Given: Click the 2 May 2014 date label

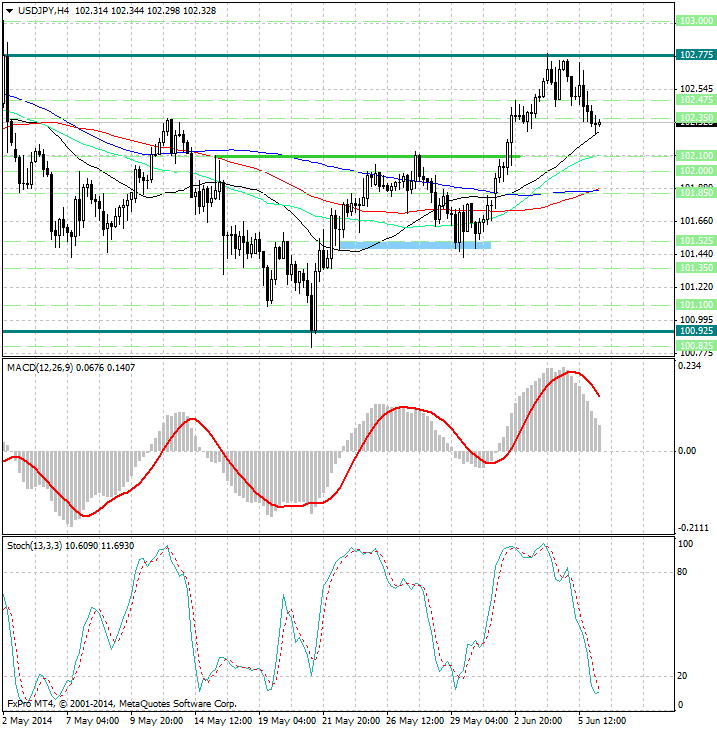Looking at the screenshot, I should click(x=28, y=721).
